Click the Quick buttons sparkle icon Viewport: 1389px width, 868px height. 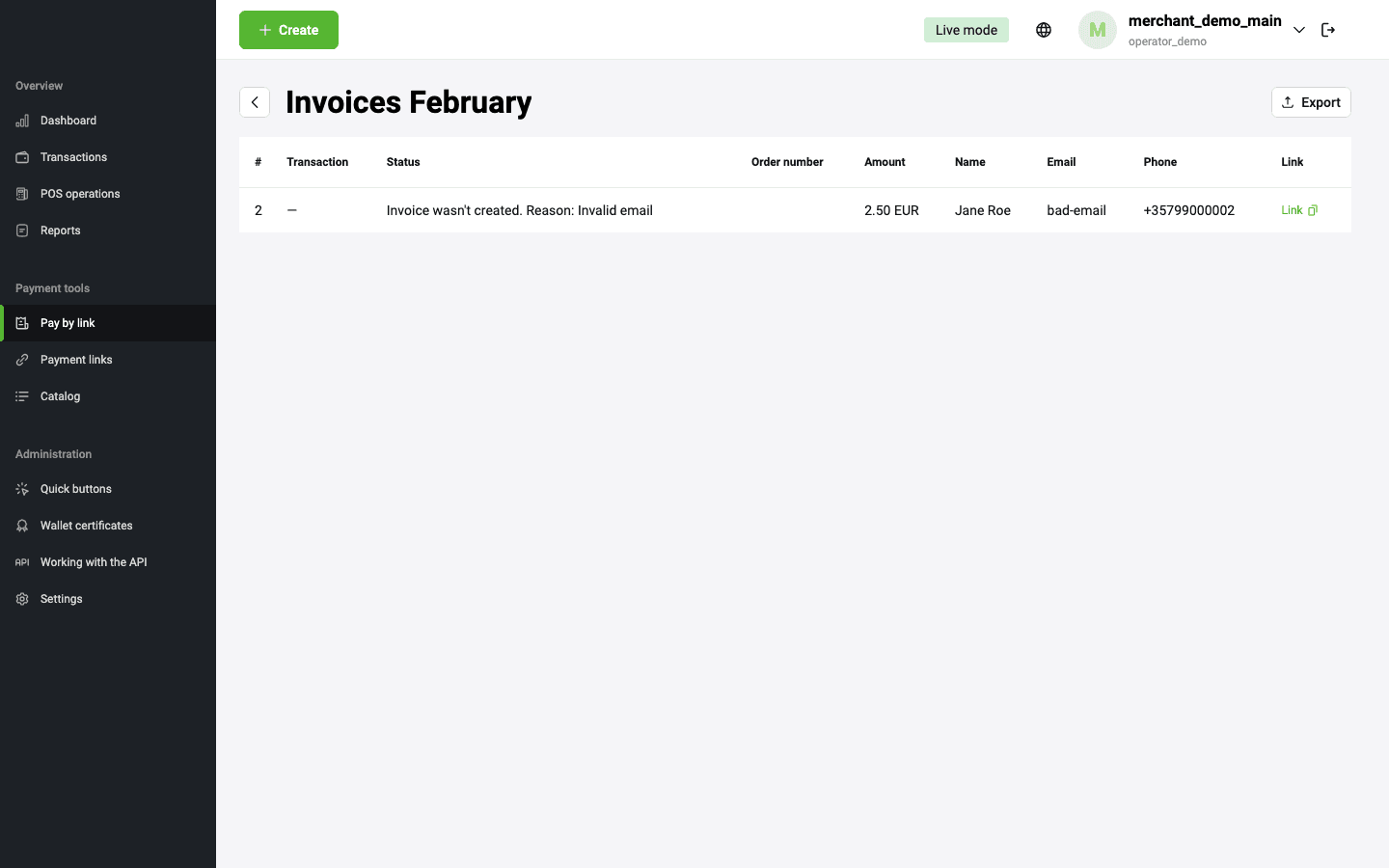click(22, 489)
